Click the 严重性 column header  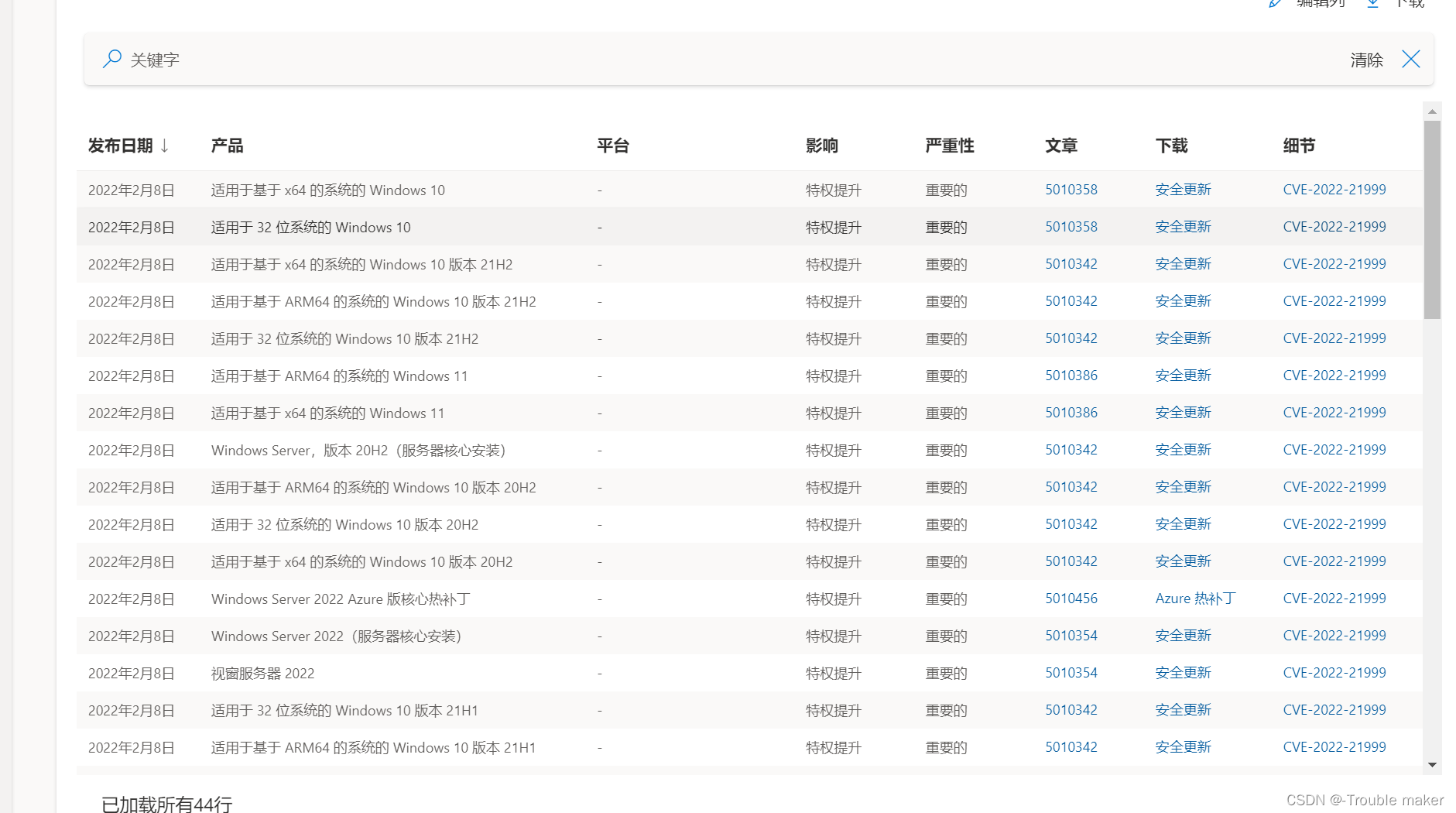(x=950, y=146)
